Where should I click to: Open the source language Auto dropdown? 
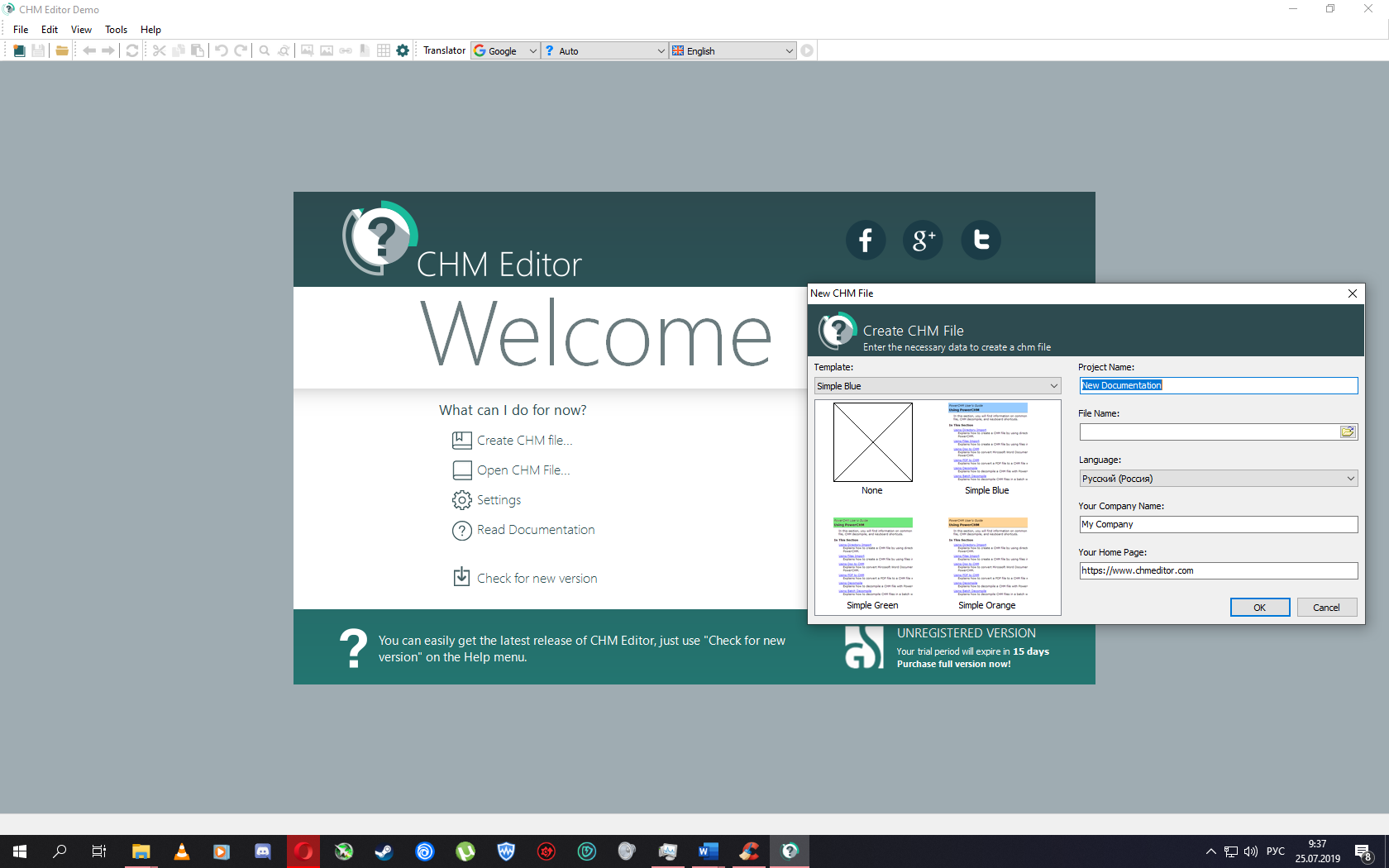pos(605,50)
